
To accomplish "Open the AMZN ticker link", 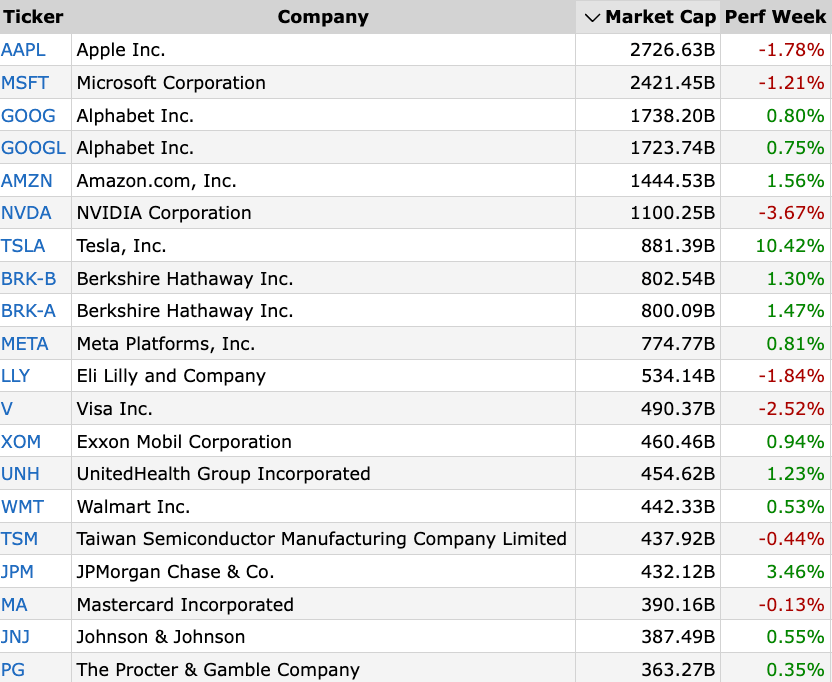I will coord(26,181).
